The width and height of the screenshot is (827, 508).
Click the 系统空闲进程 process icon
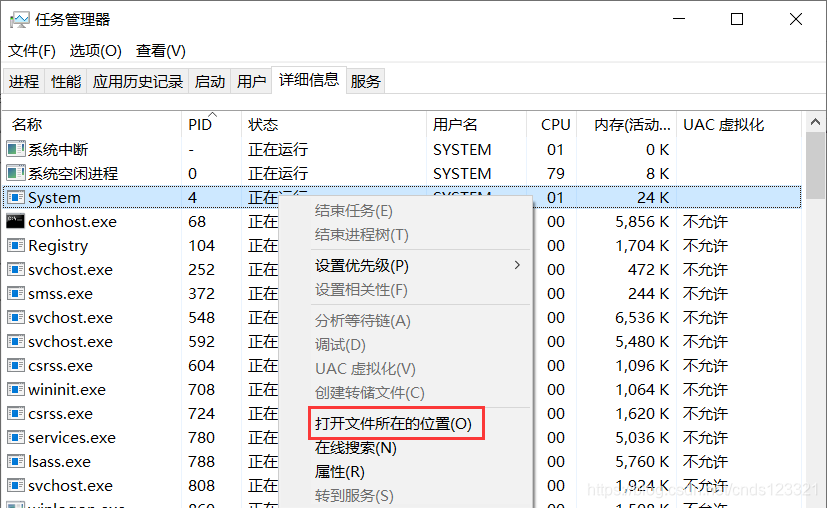tap(16, 173)
